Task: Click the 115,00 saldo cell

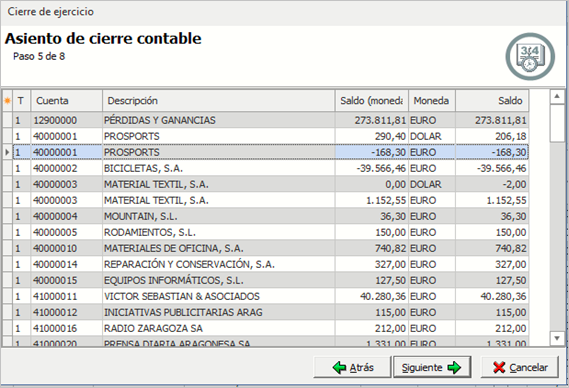Action: 492,312
